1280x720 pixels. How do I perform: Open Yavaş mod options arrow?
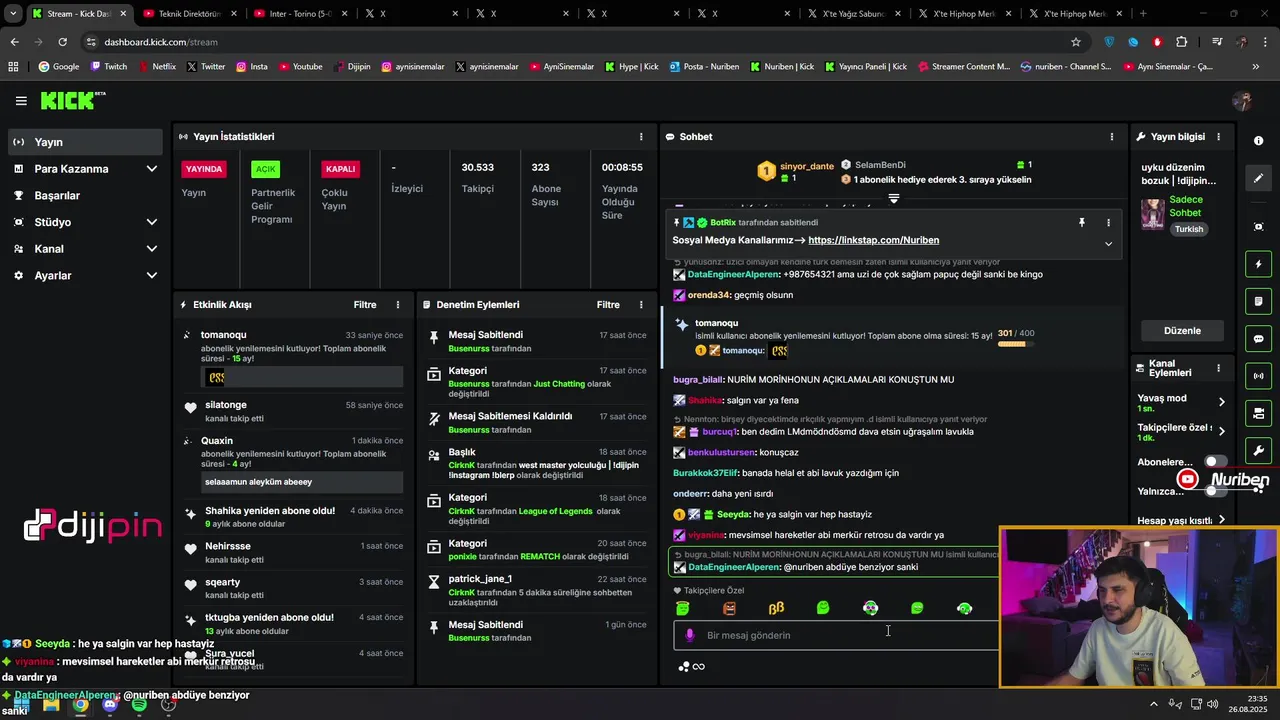(1221, 402)
